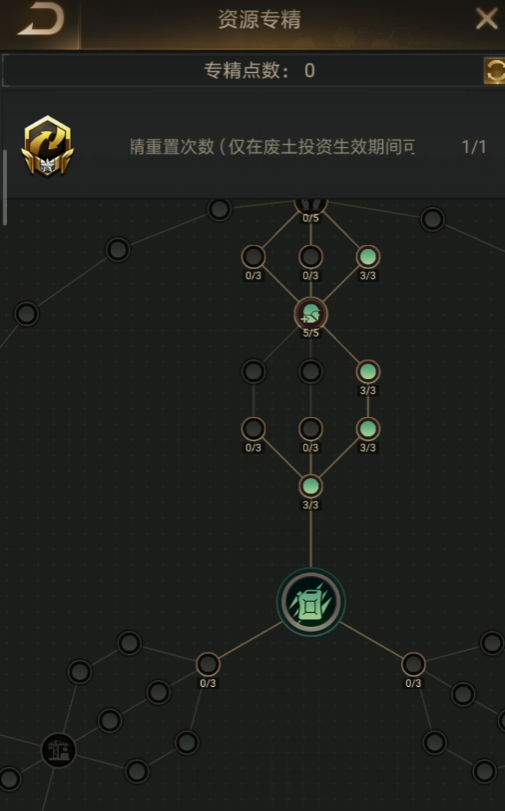Tap the warehouse building node
505x811 pixels.
click(58, 750)
